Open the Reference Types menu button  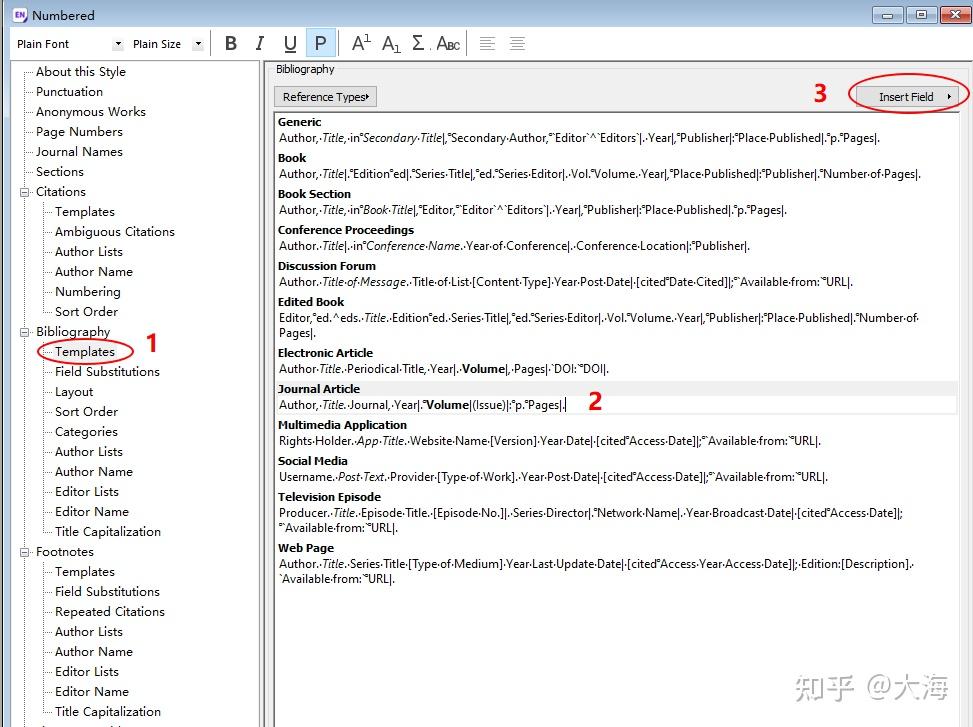coord(325,97)
